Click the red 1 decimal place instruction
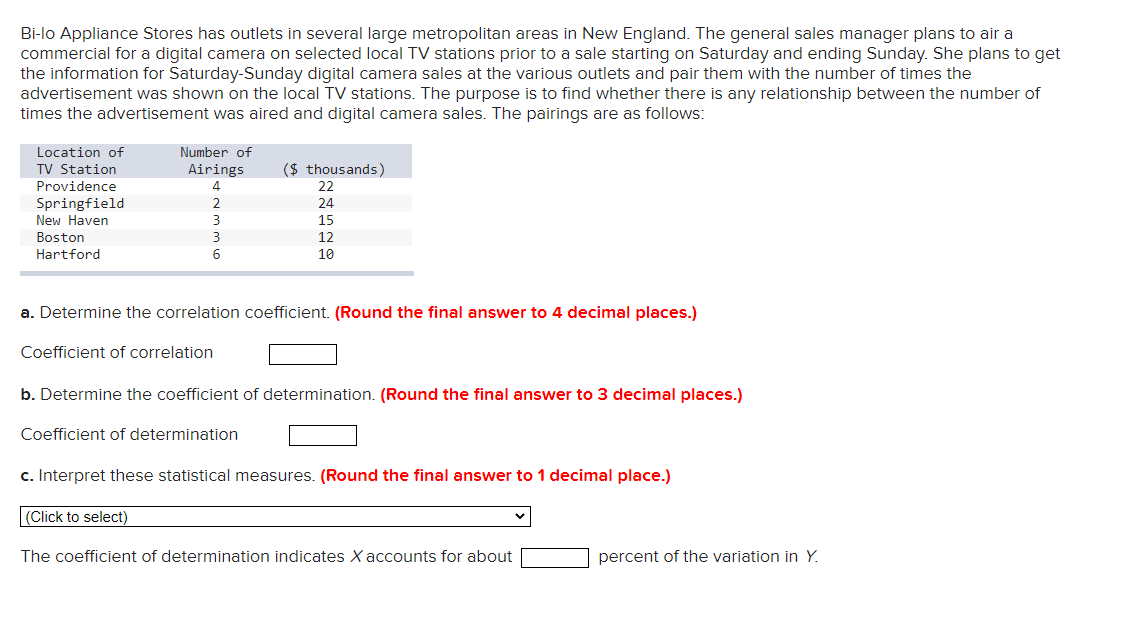Viewport: 1126px width, 624px height. (495, 475)
